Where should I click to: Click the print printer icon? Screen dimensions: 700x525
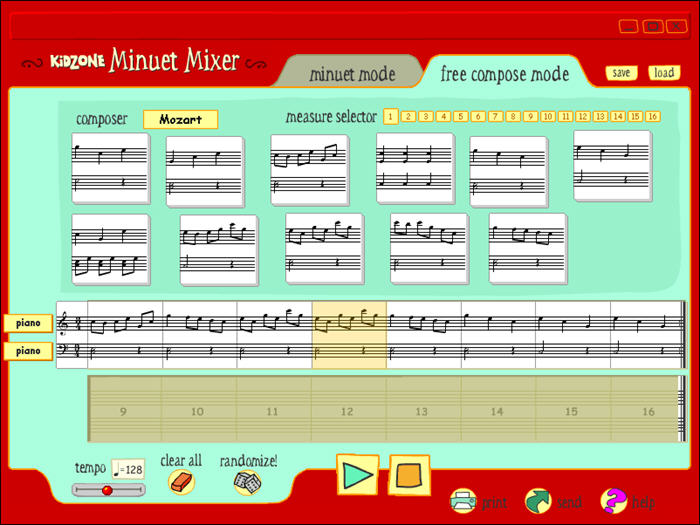click(x=463, y=501)
